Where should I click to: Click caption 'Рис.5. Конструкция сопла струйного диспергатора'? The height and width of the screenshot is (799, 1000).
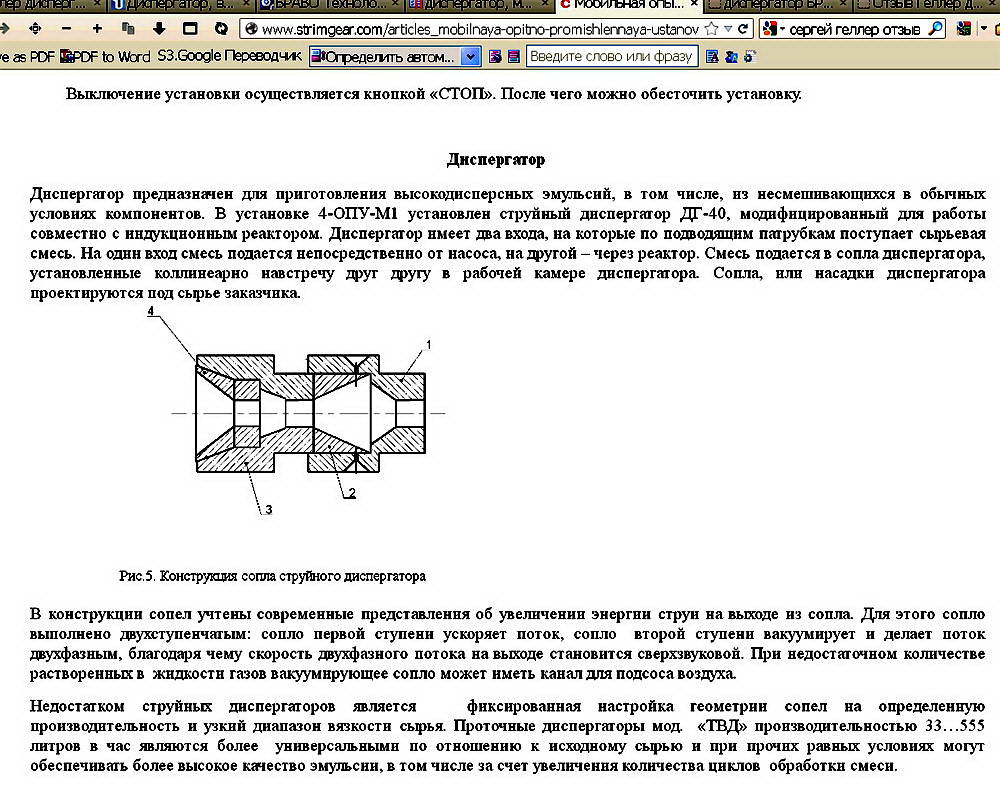click(272, 576)
